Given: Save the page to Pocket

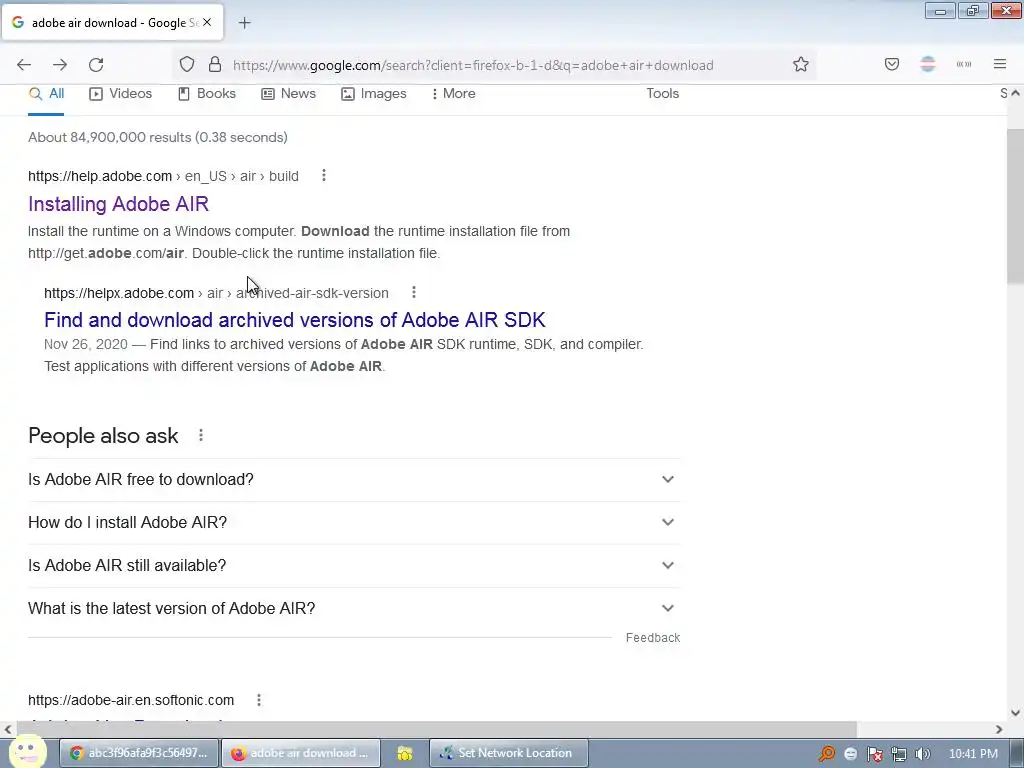Looking at the screenshot, I should tap(892, 65).
